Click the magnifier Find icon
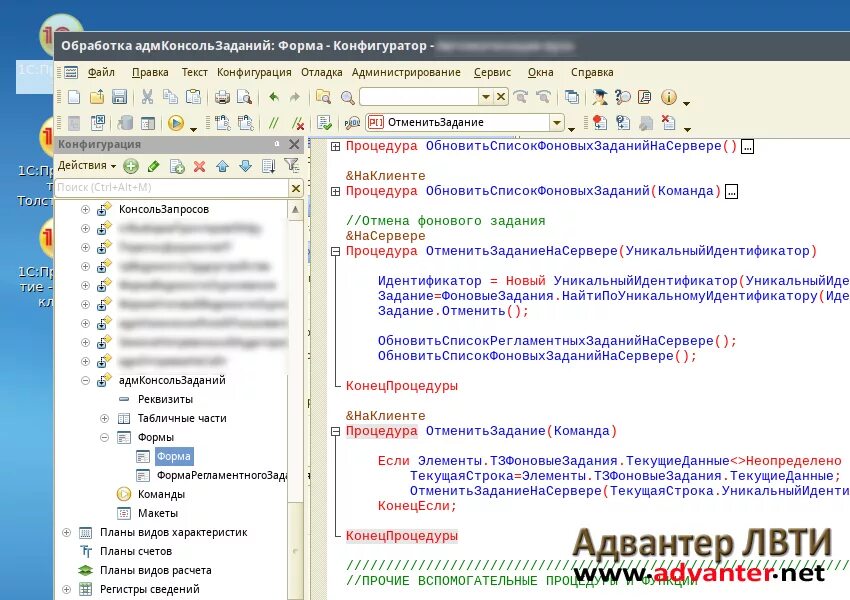Screen dimensions: 850x600 [x=347, y=97]
